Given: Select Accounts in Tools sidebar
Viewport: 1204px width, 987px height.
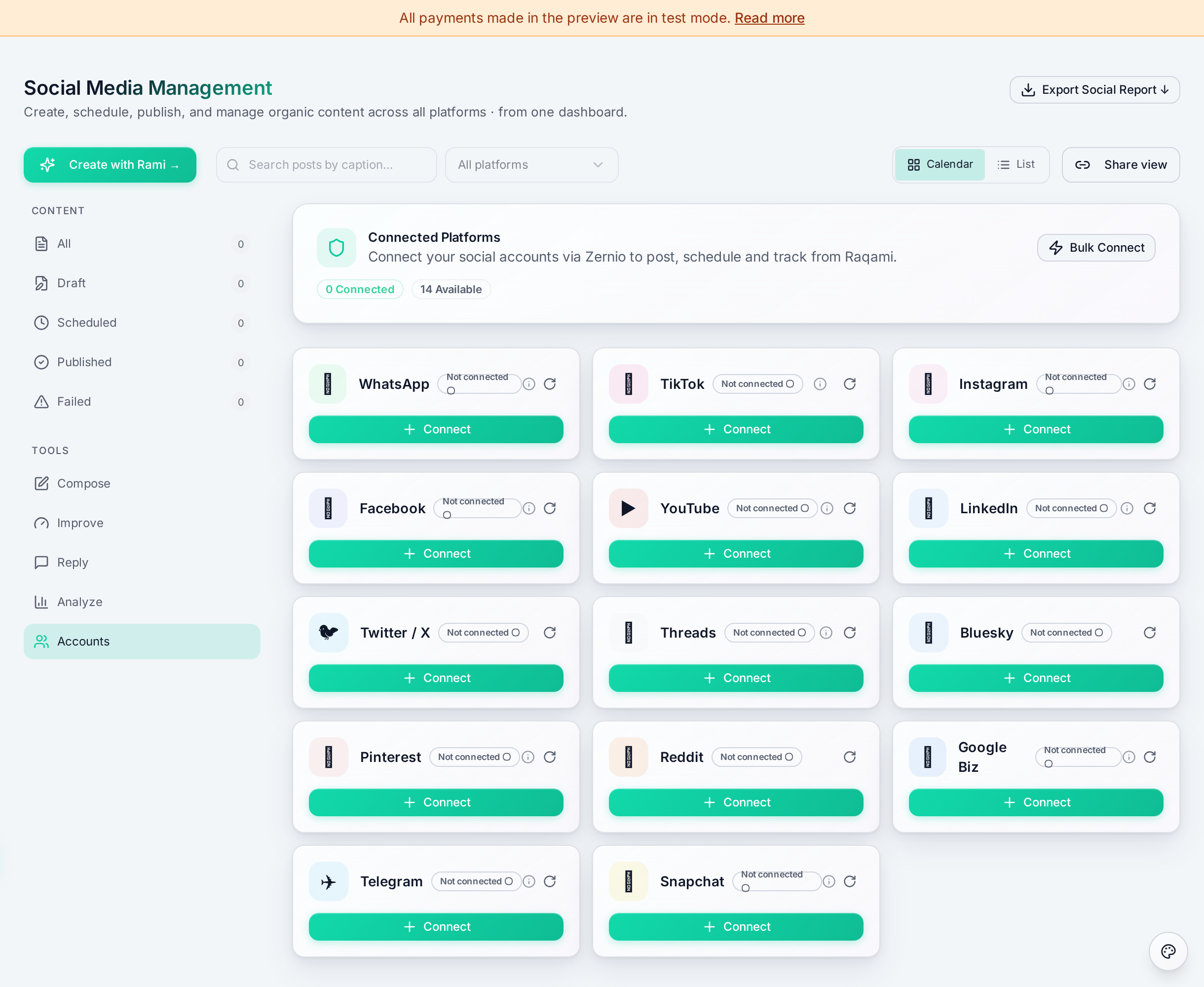Looking at the screenshot, I should [142, 642].
